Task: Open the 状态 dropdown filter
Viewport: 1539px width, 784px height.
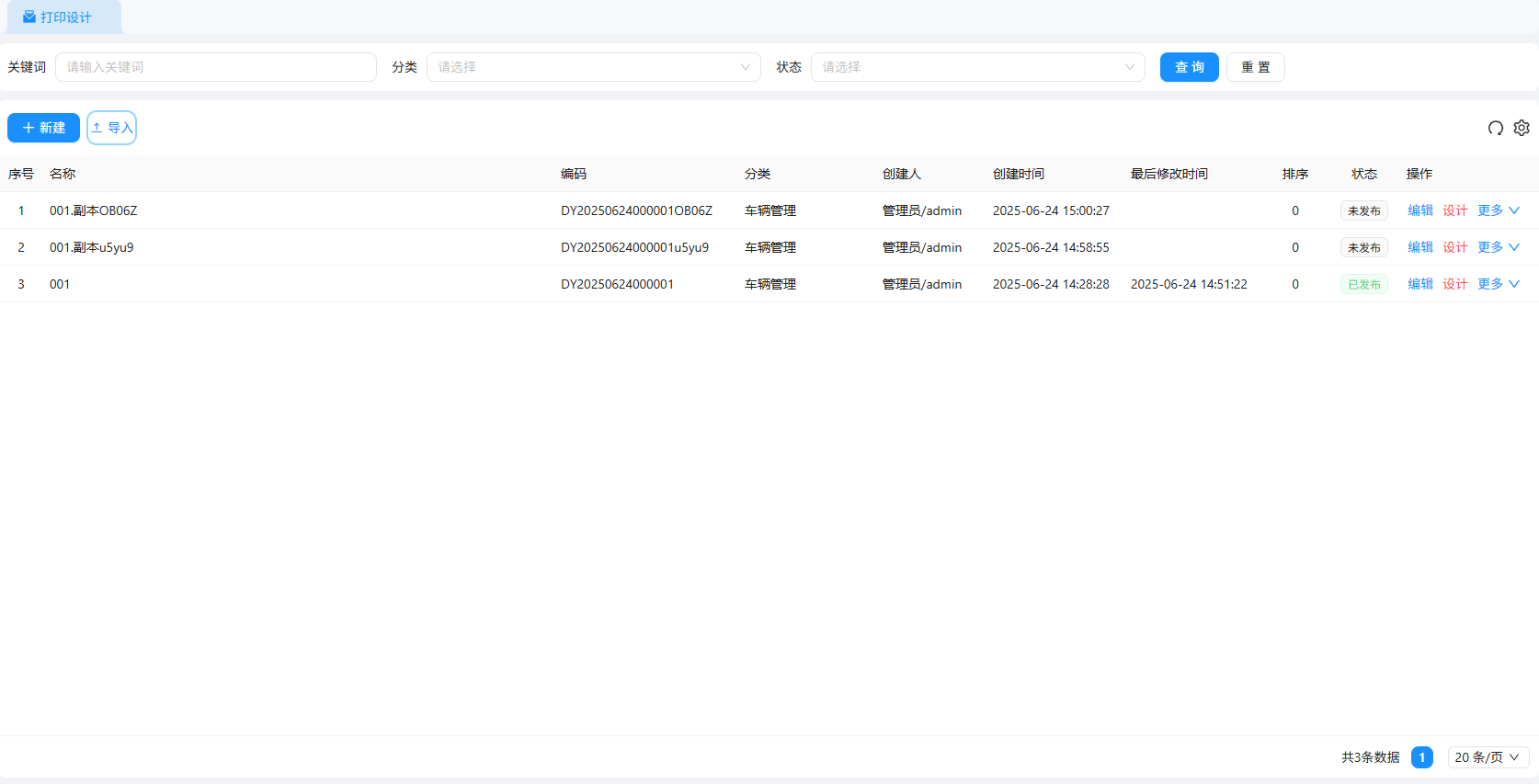Action: tap(977, 67)
